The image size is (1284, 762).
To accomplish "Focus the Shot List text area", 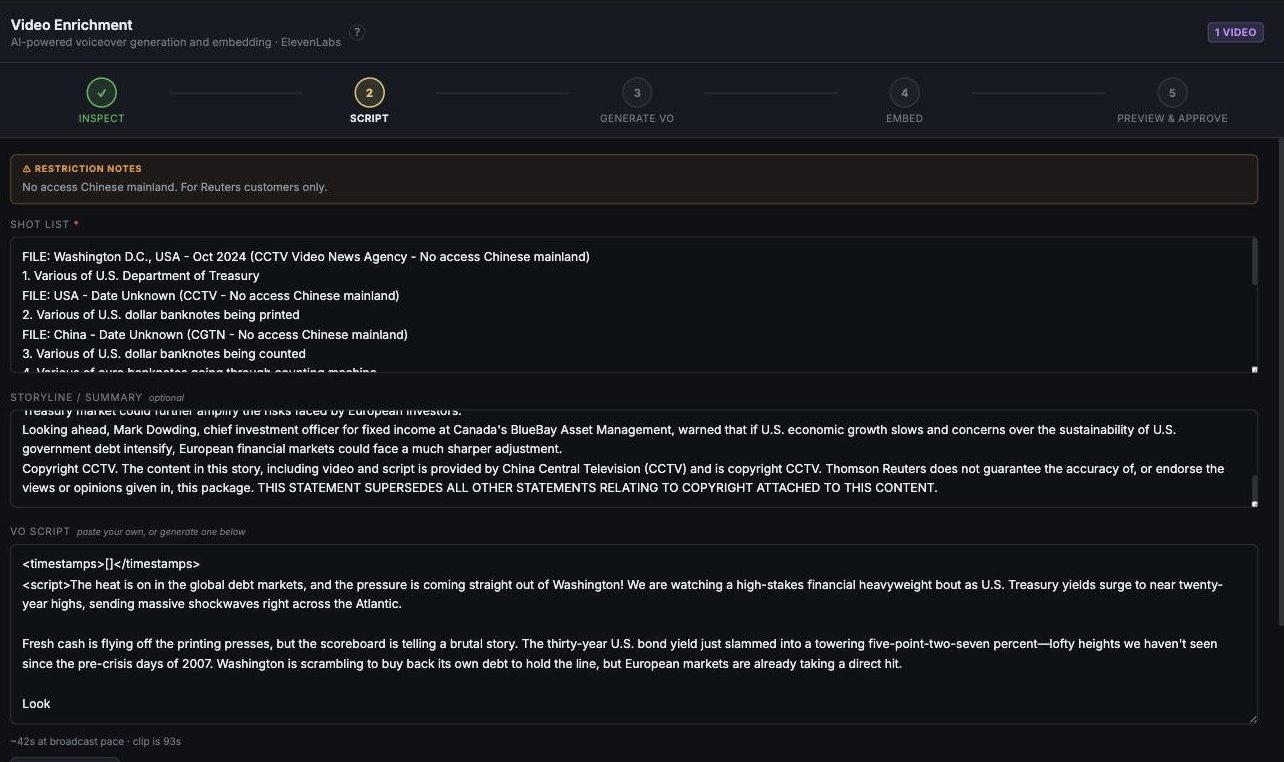I will coord(634,305).
